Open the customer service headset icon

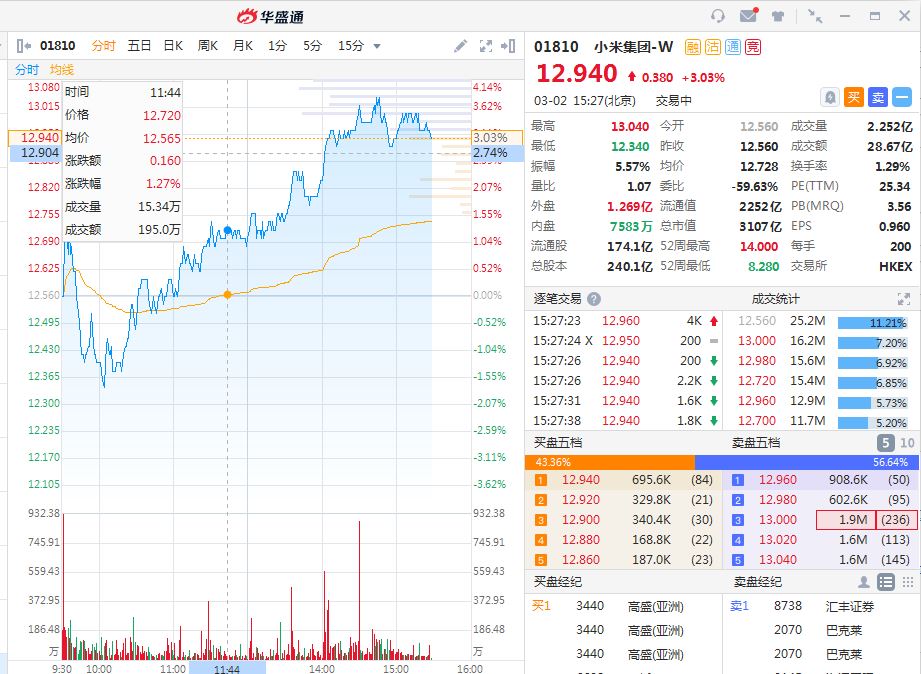718,16
